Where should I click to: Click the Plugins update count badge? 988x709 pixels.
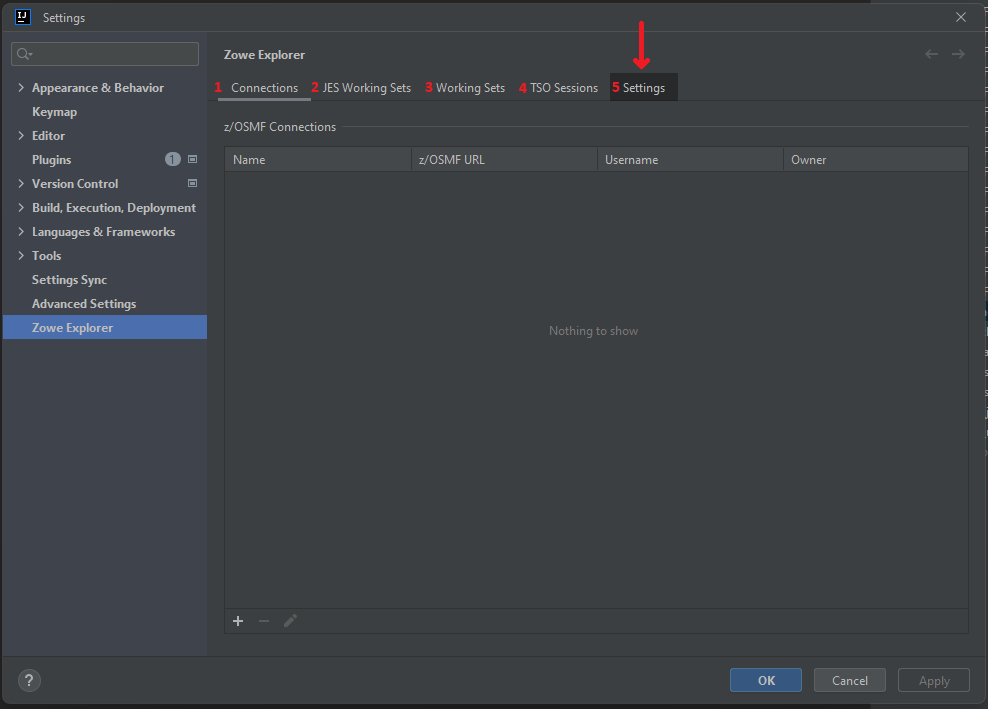pyautogui.click(x=172, y=160)
